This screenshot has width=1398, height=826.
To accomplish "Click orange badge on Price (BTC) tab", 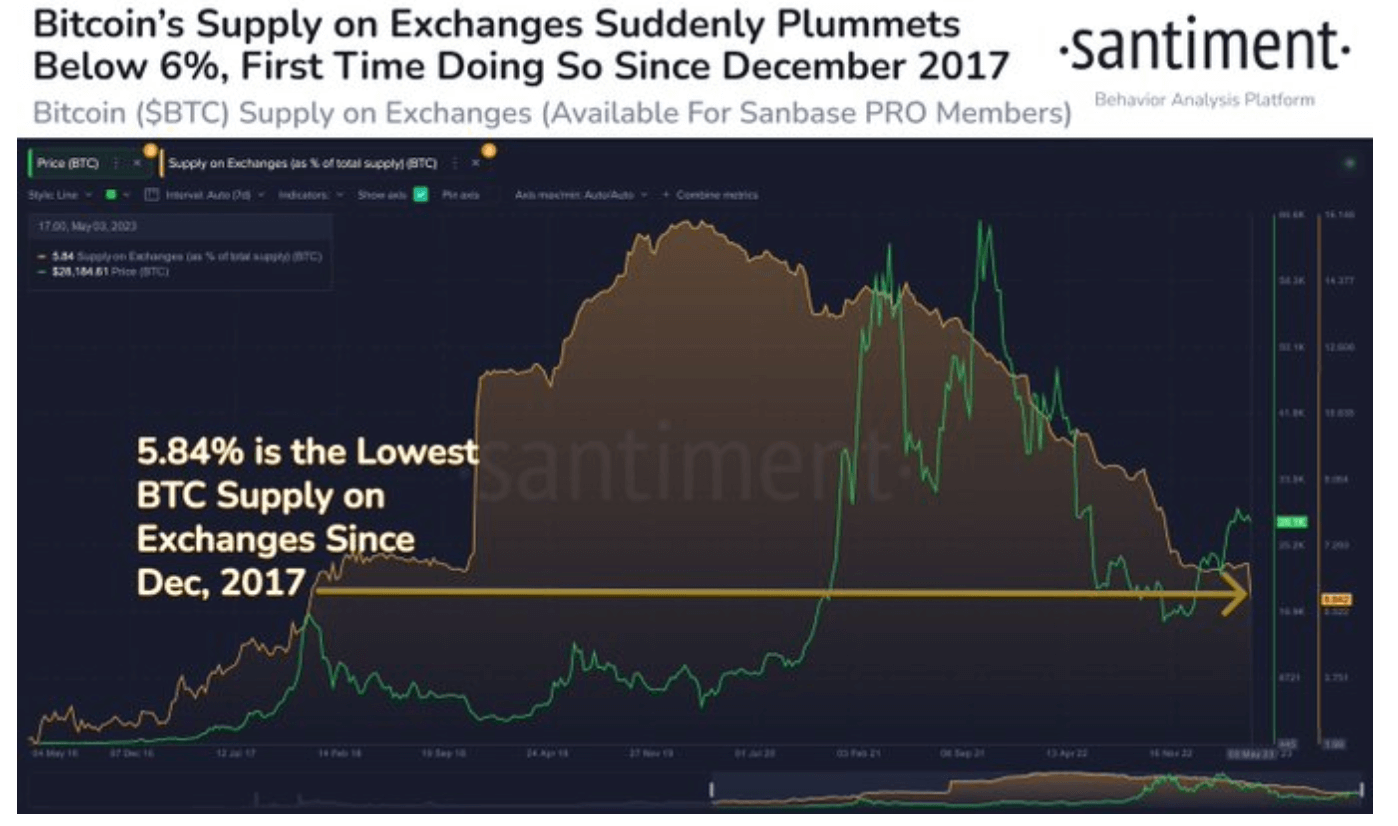I will click(149, 150).
